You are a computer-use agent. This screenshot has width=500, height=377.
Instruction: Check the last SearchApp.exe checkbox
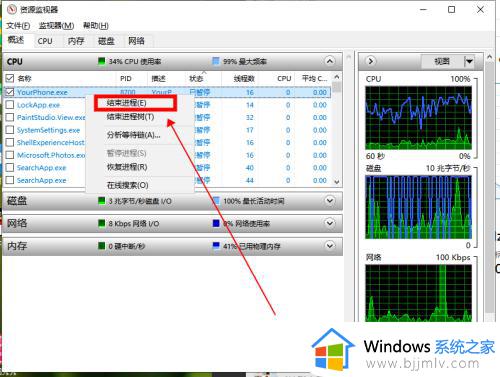10,180
